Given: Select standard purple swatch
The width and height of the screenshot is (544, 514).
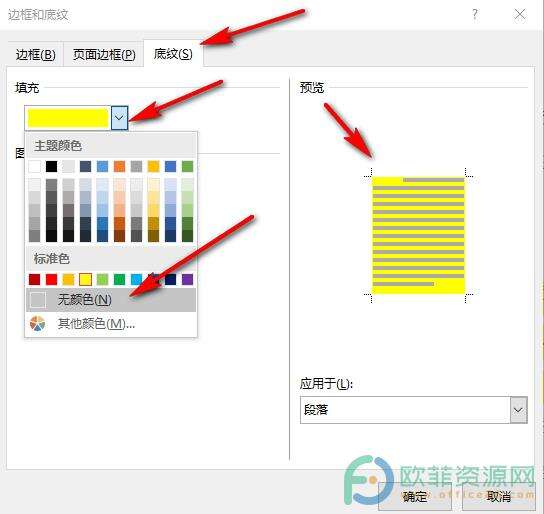Looking at the screenshot, I should click(x=187, y=279).
